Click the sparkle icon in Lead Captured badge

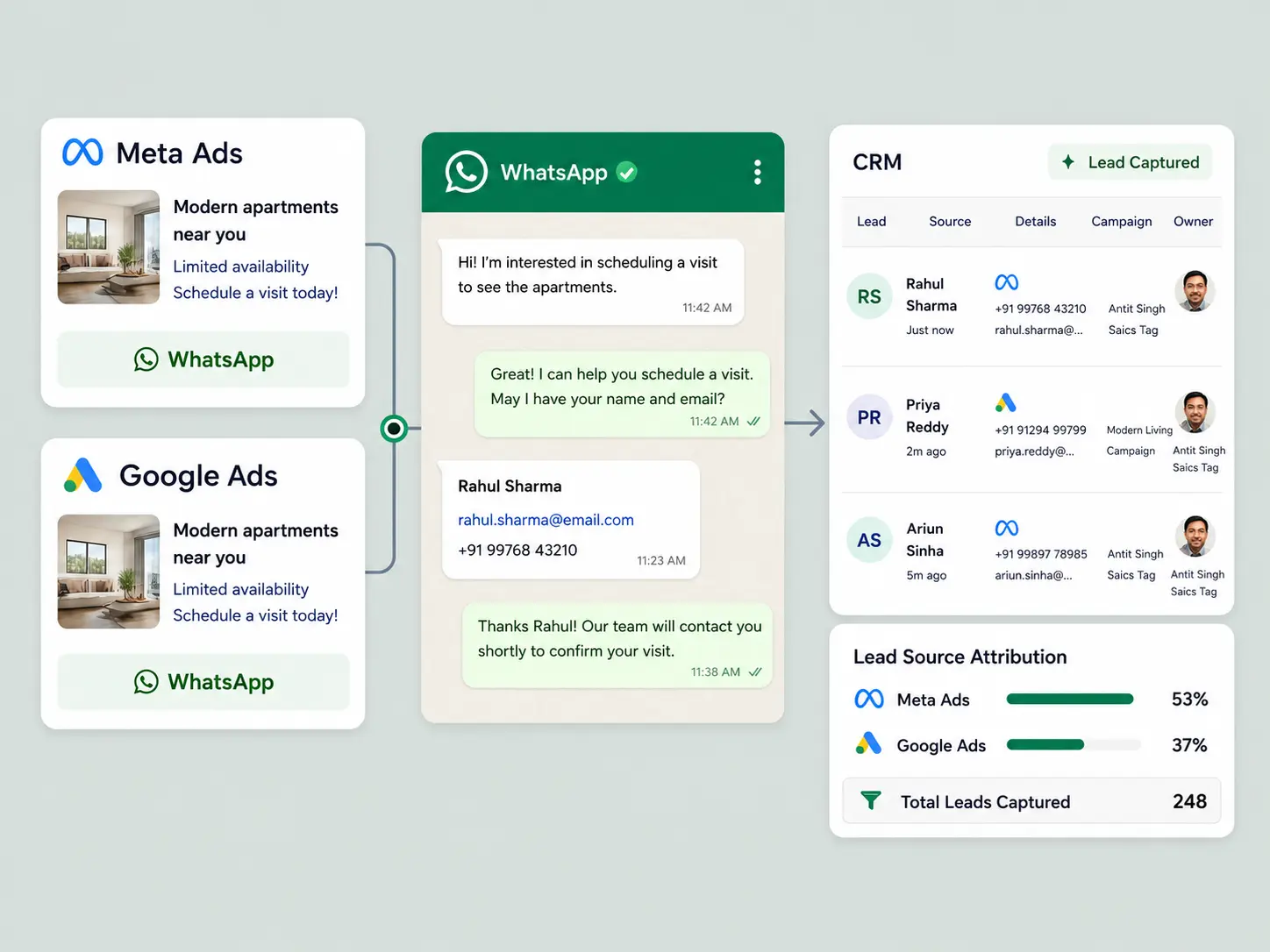[x=1068, y=161]
